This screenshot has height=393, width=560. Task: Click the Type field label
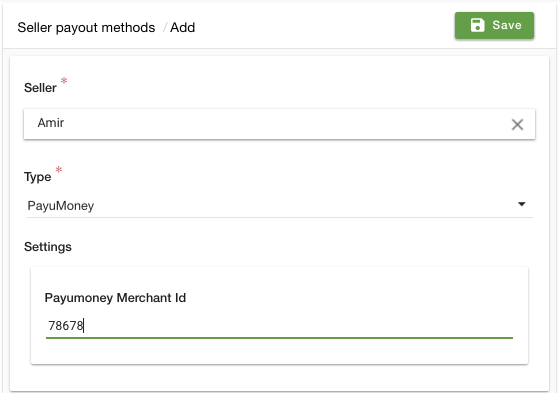[38, 177]
